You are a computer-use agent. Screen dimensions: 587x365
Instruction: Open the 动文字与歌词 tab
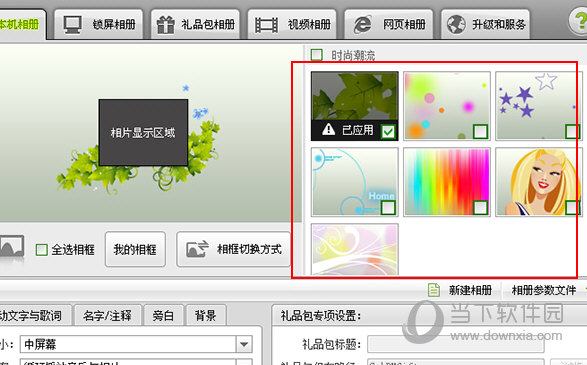point(35,316)
